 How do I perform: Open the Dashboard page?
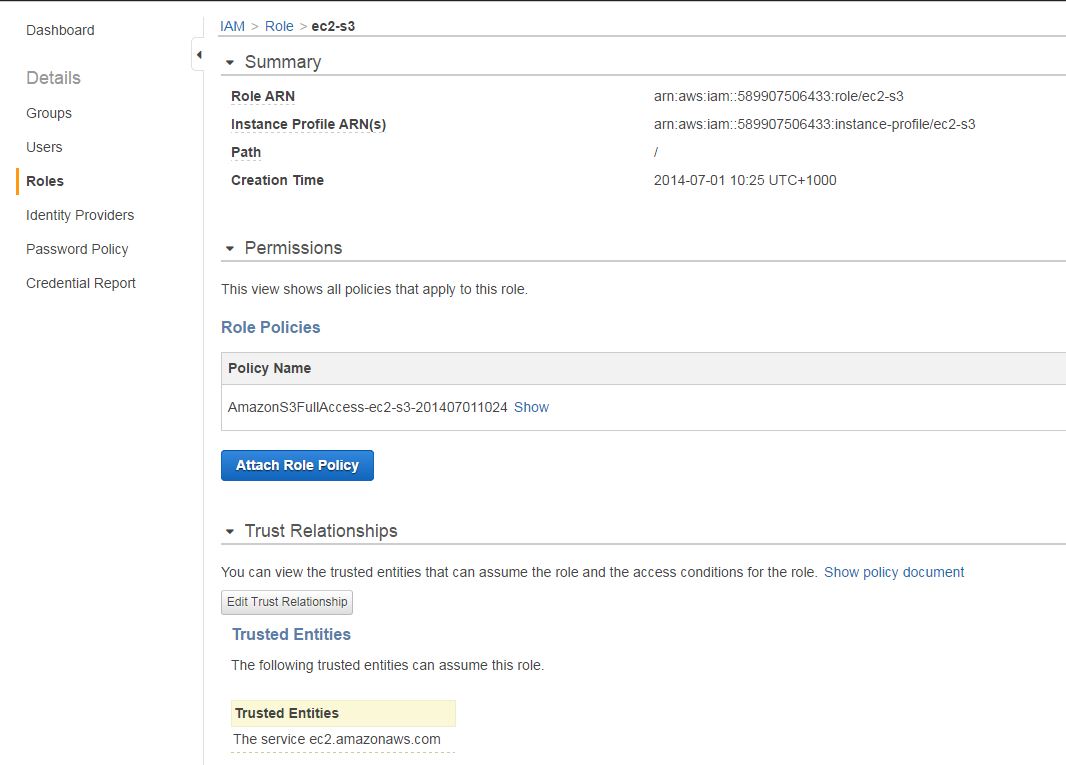(x=60, y=30)
